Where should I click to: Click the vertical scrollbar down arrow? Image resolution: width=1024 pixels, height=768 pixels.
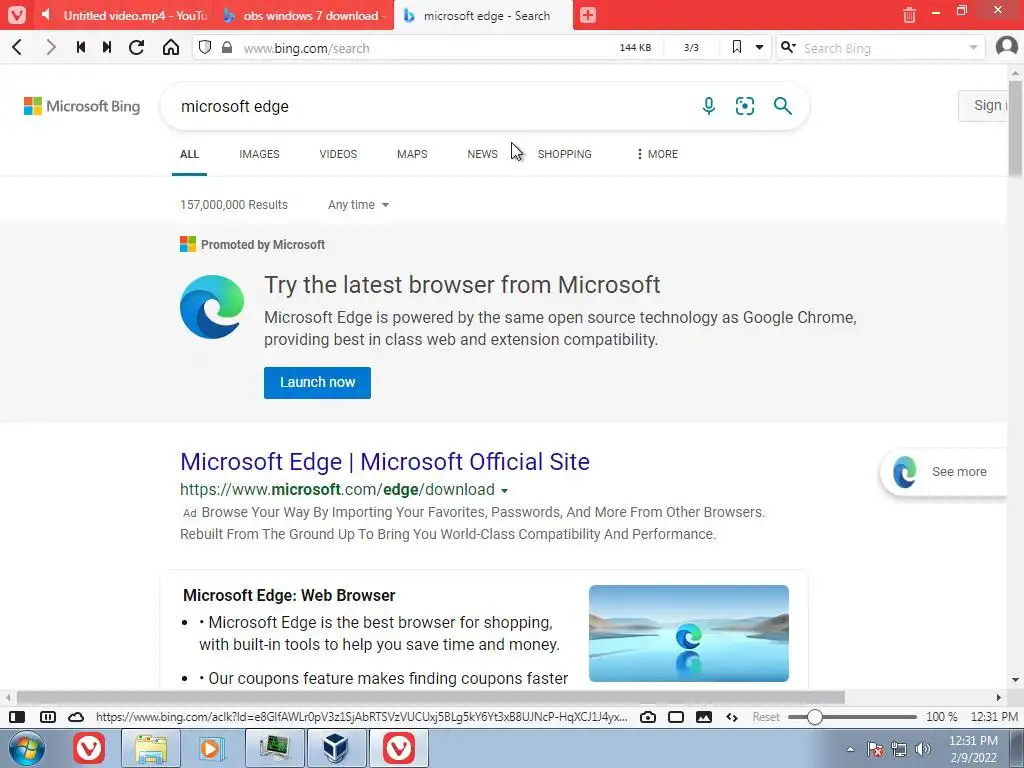[x=1016, y=680]
